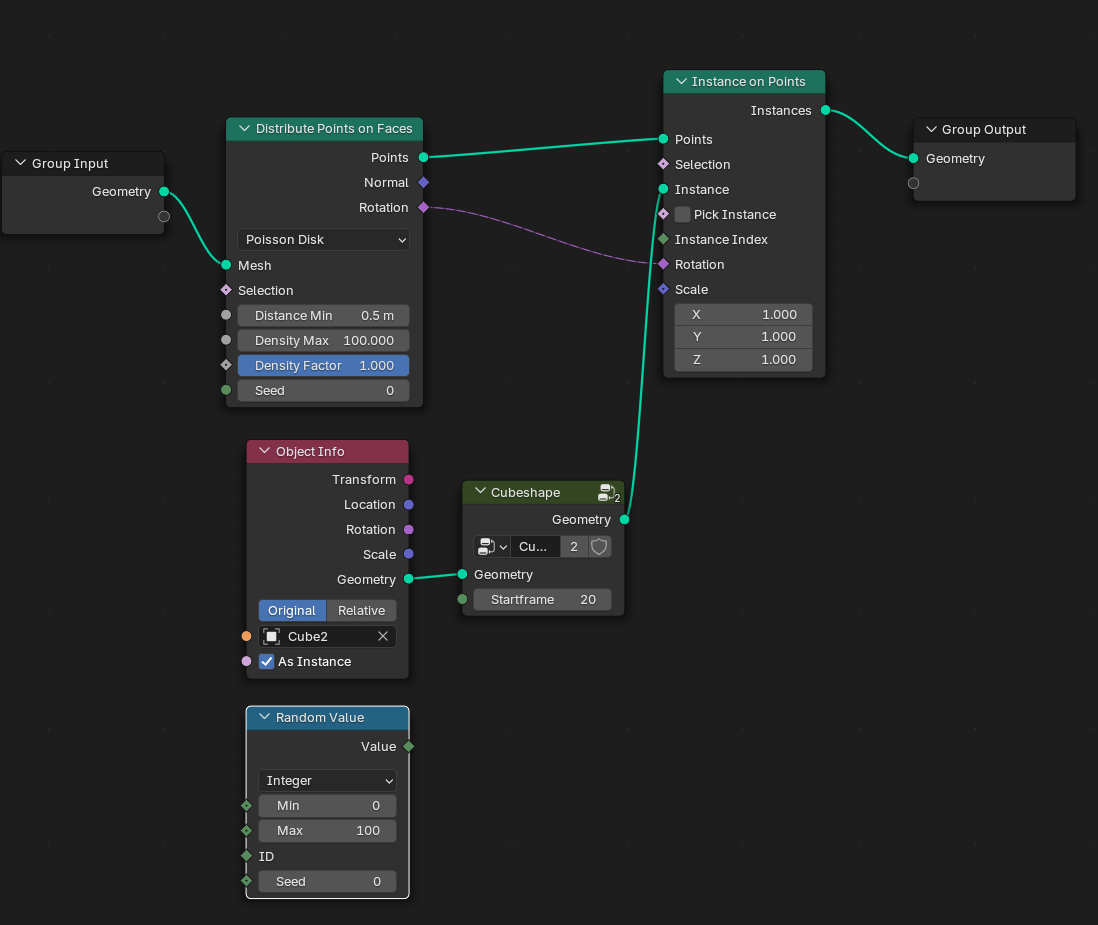The width and height of the screenshot is (1098, 925).
Task: Click the user count 2 button in Cubeshape
Action: 574,546
